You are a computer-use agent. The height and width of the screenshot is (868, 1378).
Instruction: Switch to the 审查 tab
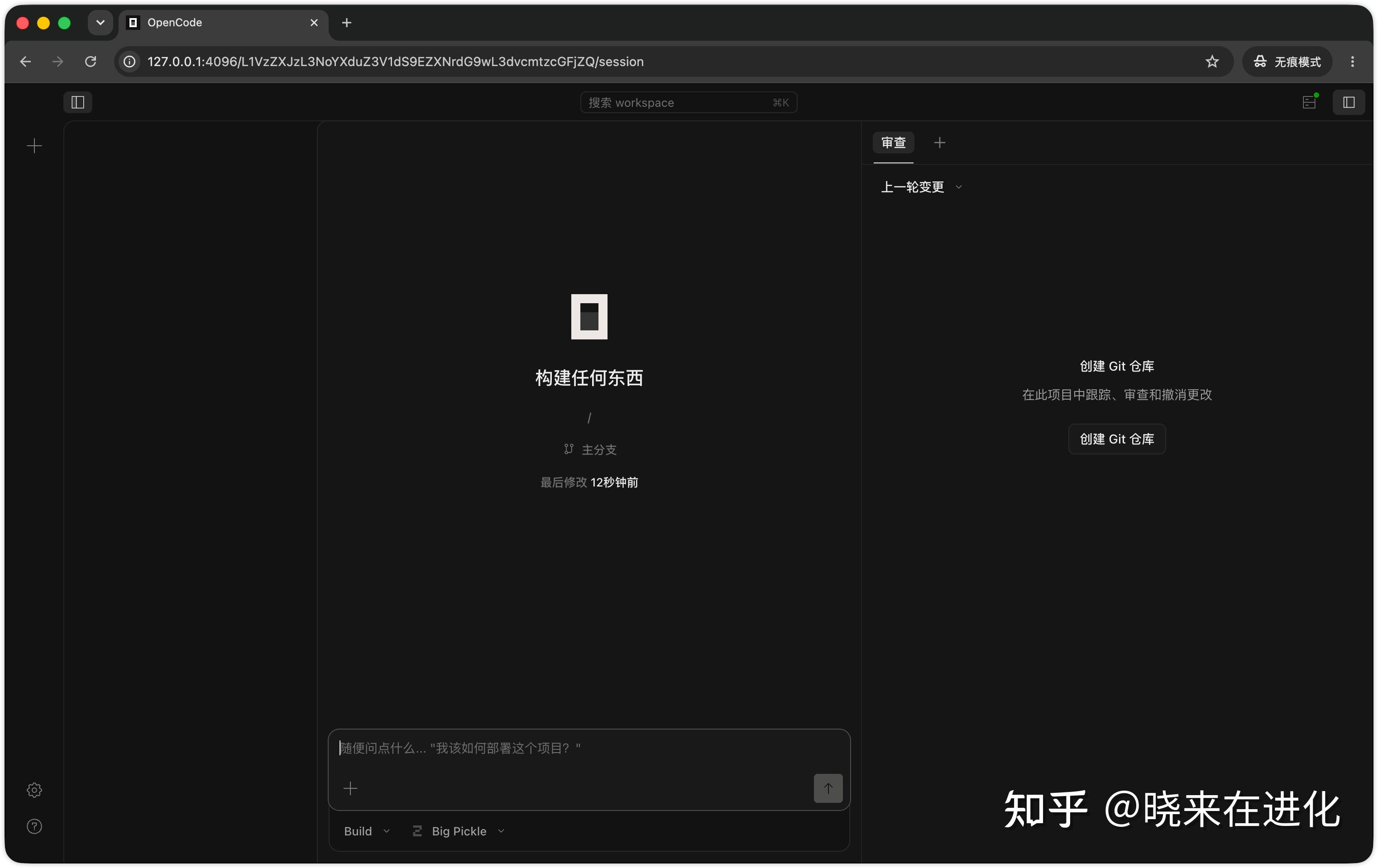893,143
